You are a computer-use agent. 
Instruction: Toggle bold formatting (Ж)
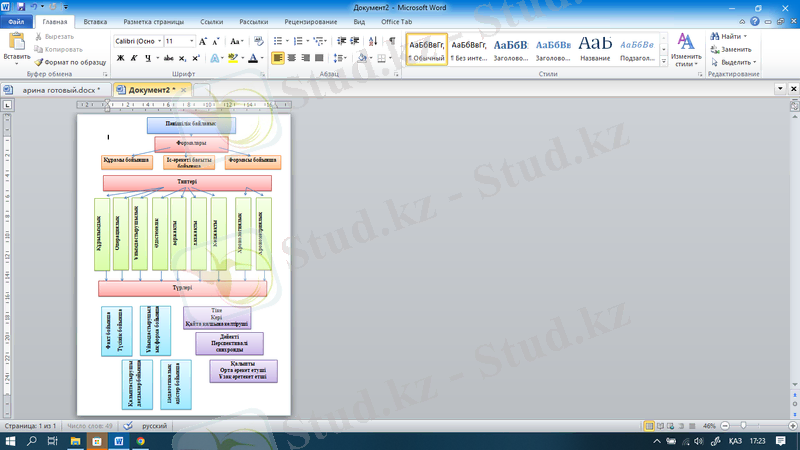click(x=120, y=59)
